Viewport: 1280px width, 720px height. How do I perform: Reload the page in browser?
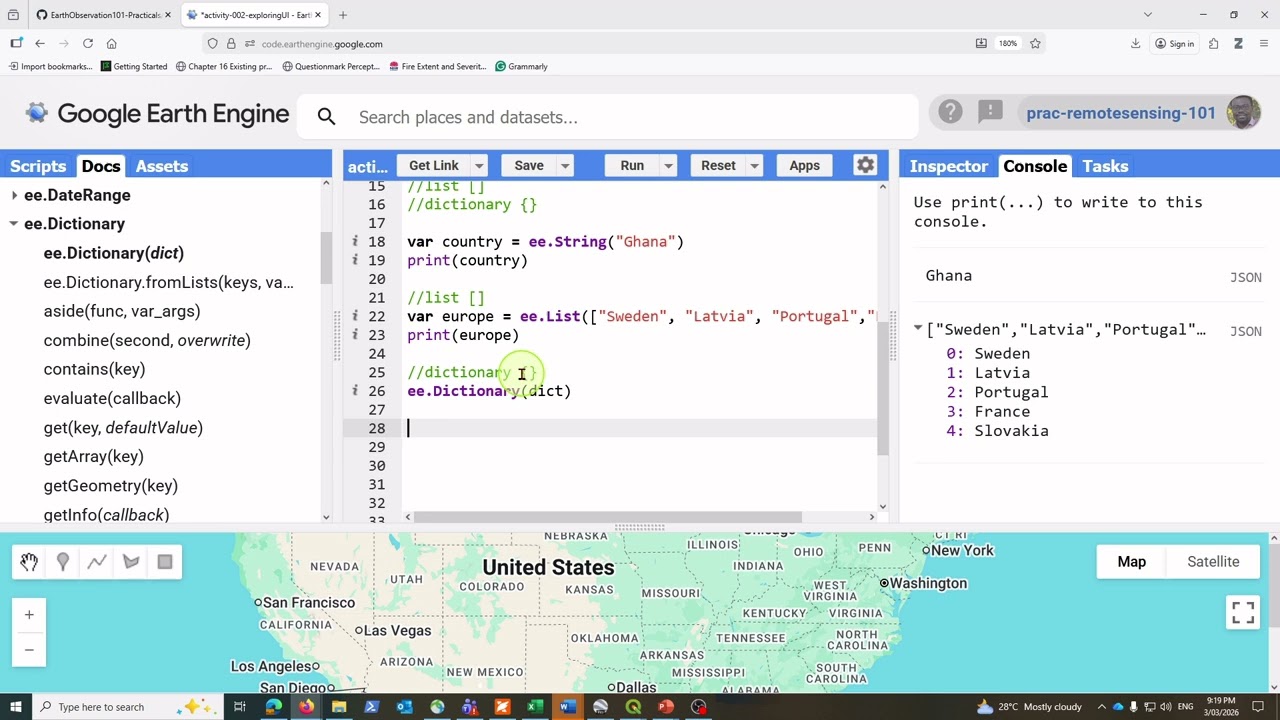coord(88,44)
